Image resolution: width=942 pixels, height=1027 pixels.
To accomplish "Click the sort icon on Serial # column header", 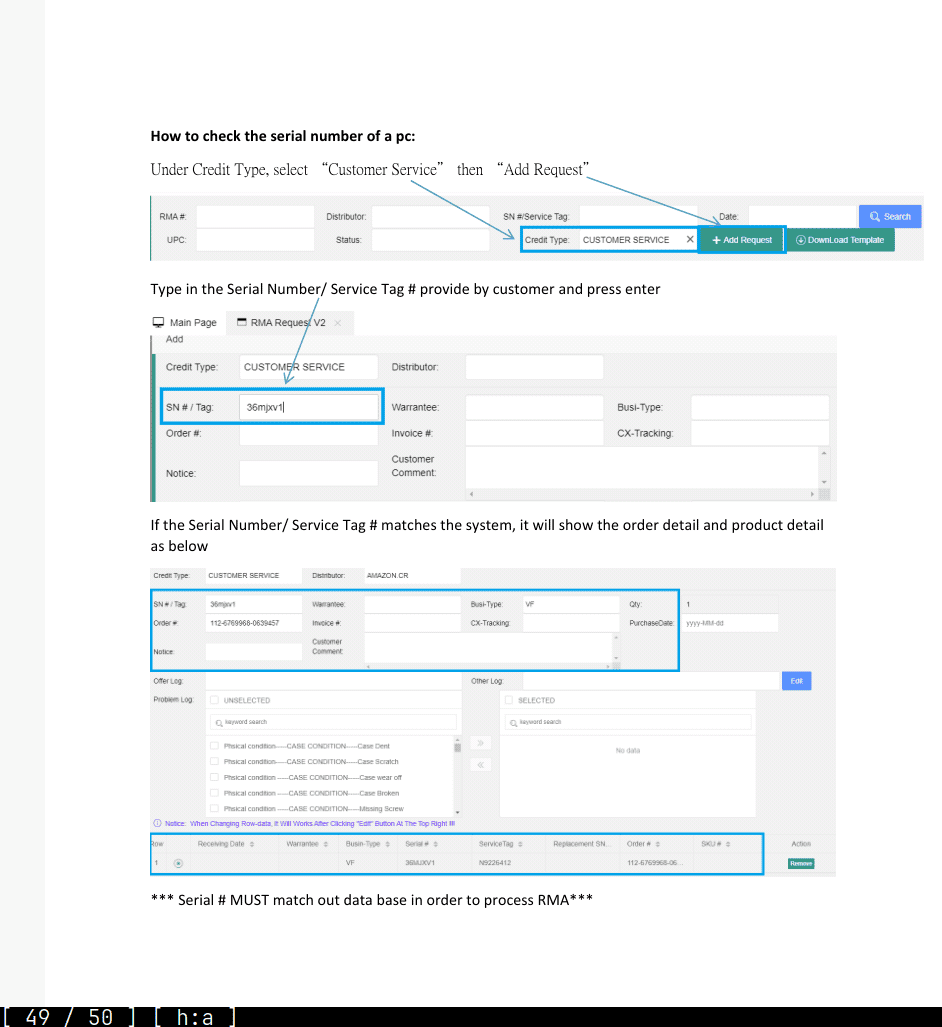I will 436,844.
